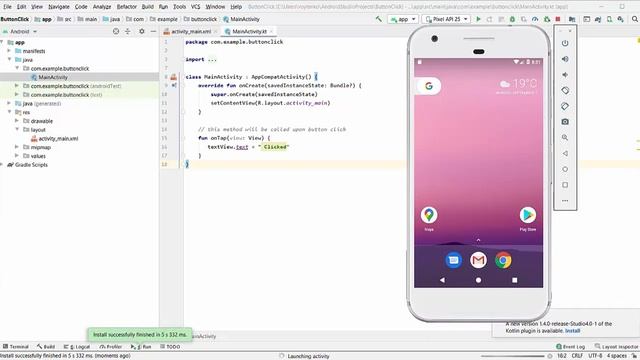The image size is (640, 360).
Task: Open the Navigate menu
Action: 59,7
